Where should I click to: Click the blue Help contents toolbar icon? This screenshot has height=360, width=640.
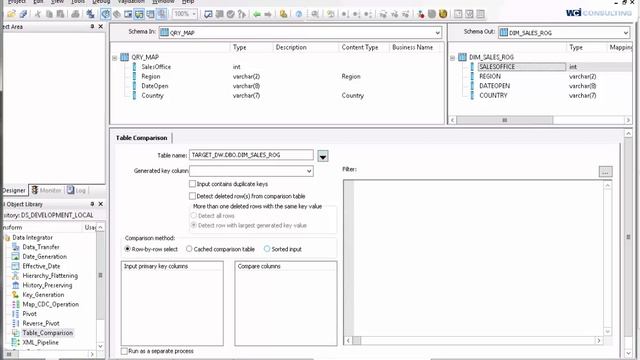click(x=299, y=14)
